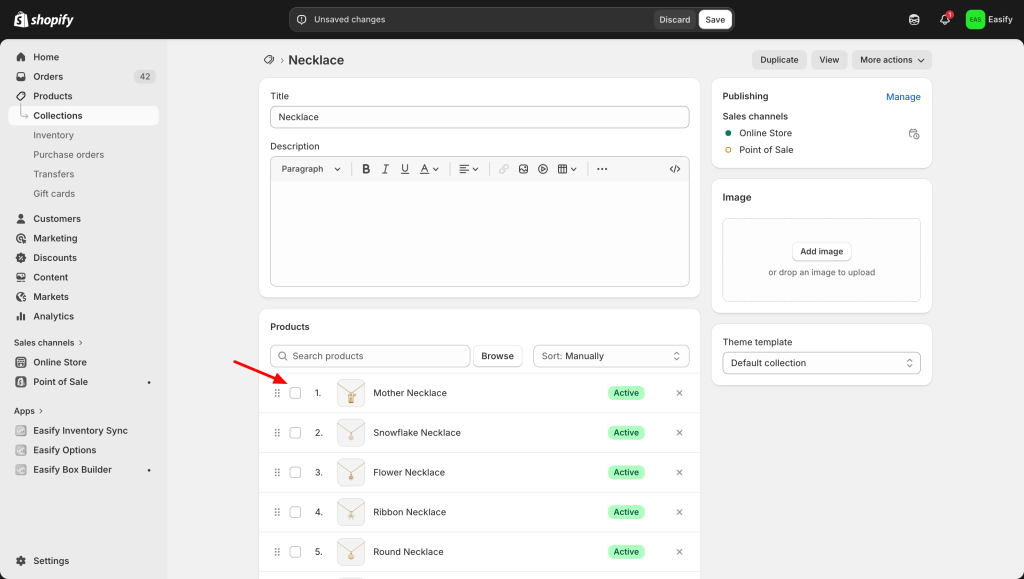Open the Theme template Default collection dropdown
The height and width of the screenshot is (579, 1024).
coord(821,363)
